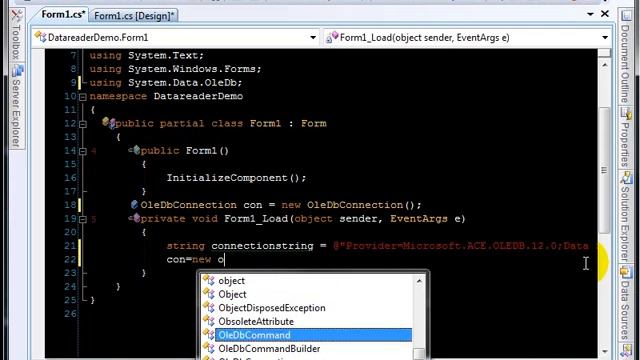Switch to the Form1.cs* tab
Screen dimensions: 640x360
click(62, 15)
